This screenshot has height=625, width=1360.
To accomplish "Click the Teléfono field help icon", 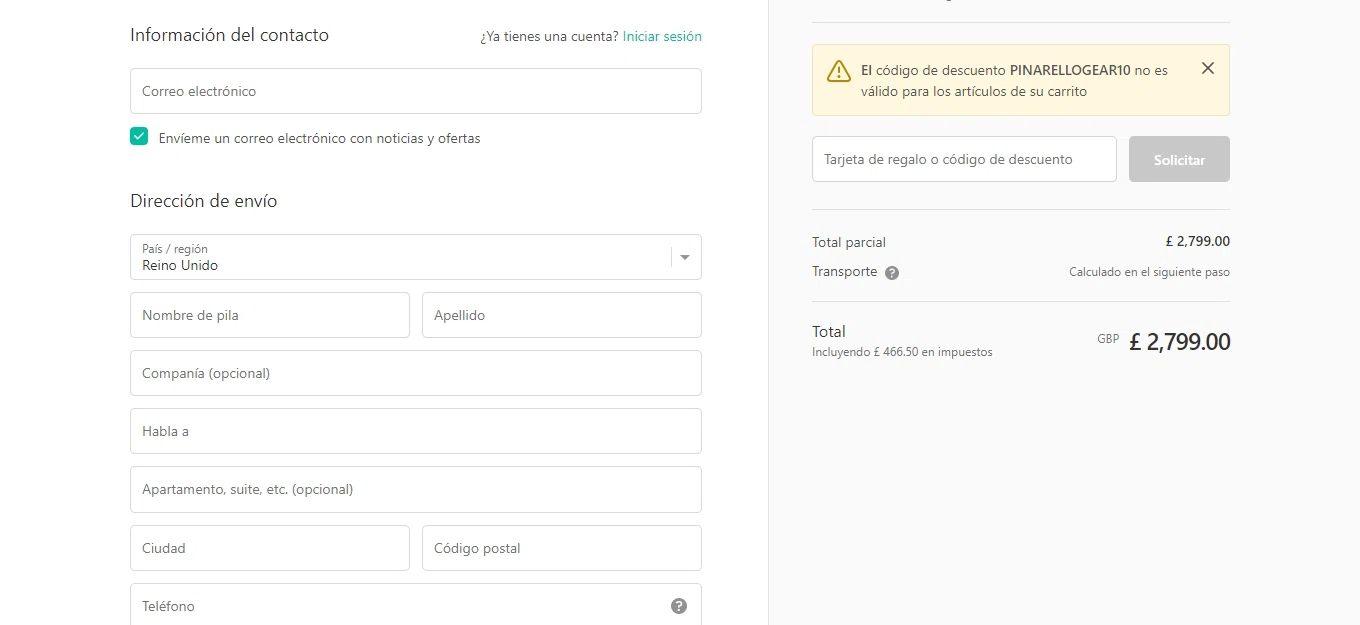I will [679, 606].
